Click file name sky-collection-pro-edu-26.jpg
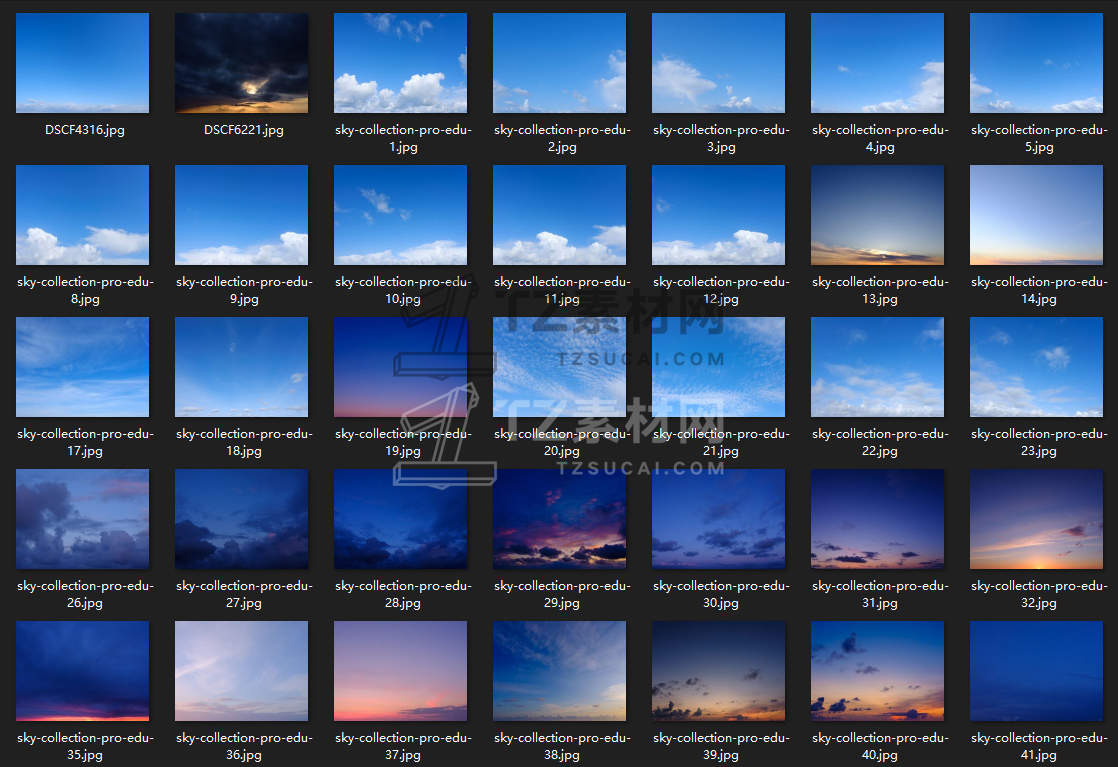 pyautogui.click(x=86, y=594)
